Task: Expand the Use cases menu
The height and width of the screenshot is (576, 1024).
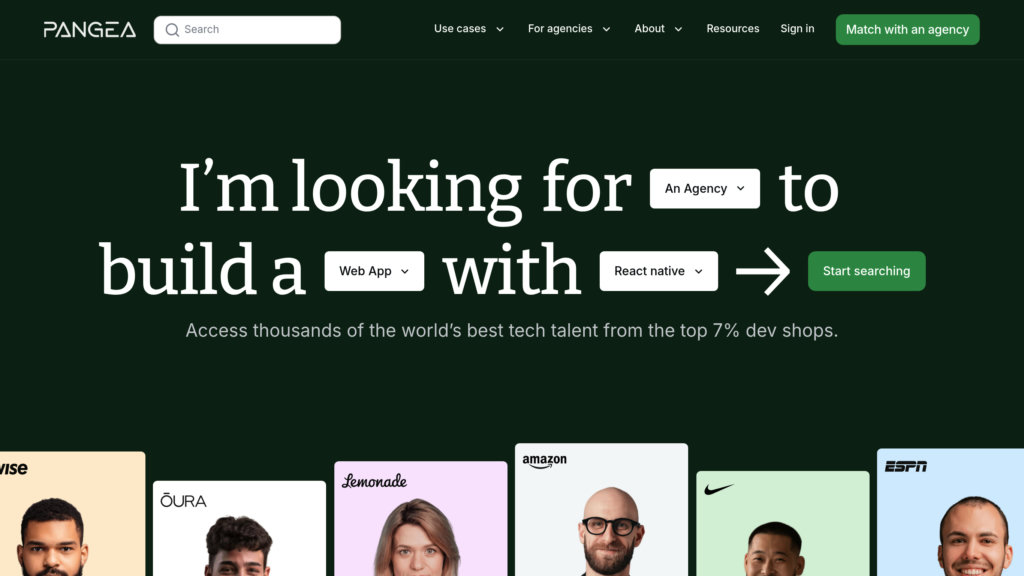Action: (469, 29)
